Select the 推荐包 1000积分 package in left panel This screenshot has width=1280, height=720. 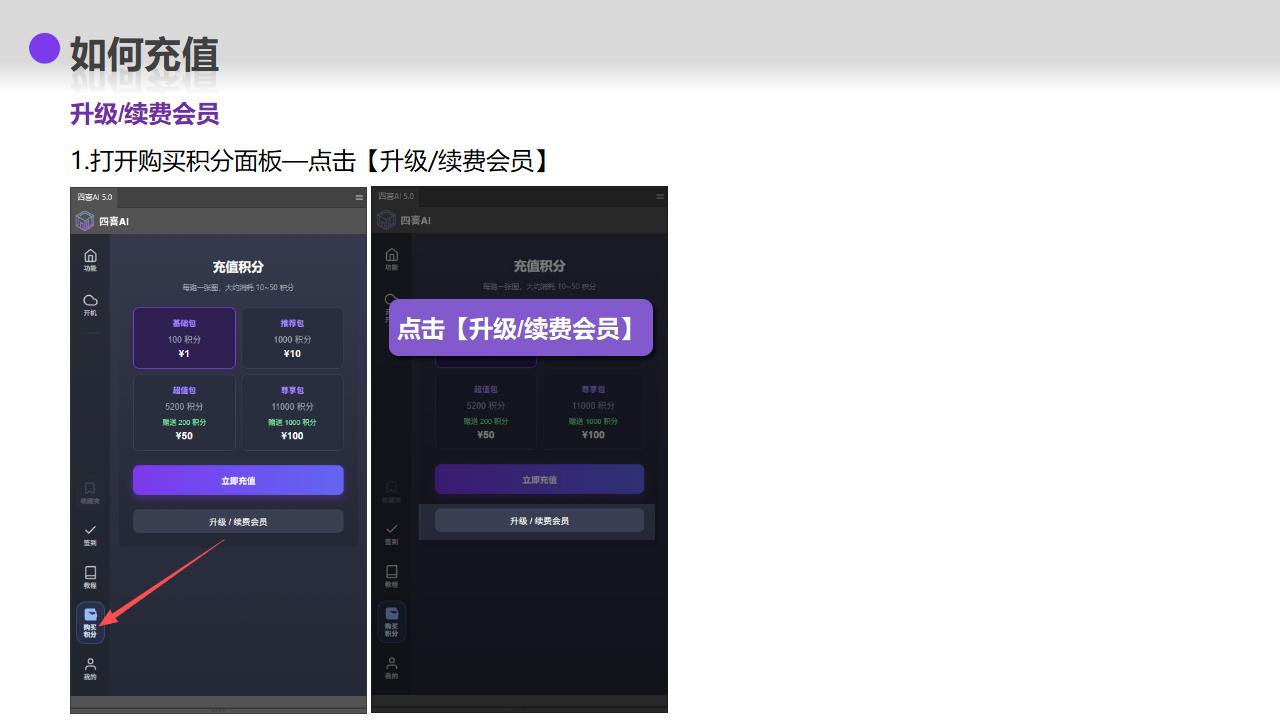pos(292,338)
